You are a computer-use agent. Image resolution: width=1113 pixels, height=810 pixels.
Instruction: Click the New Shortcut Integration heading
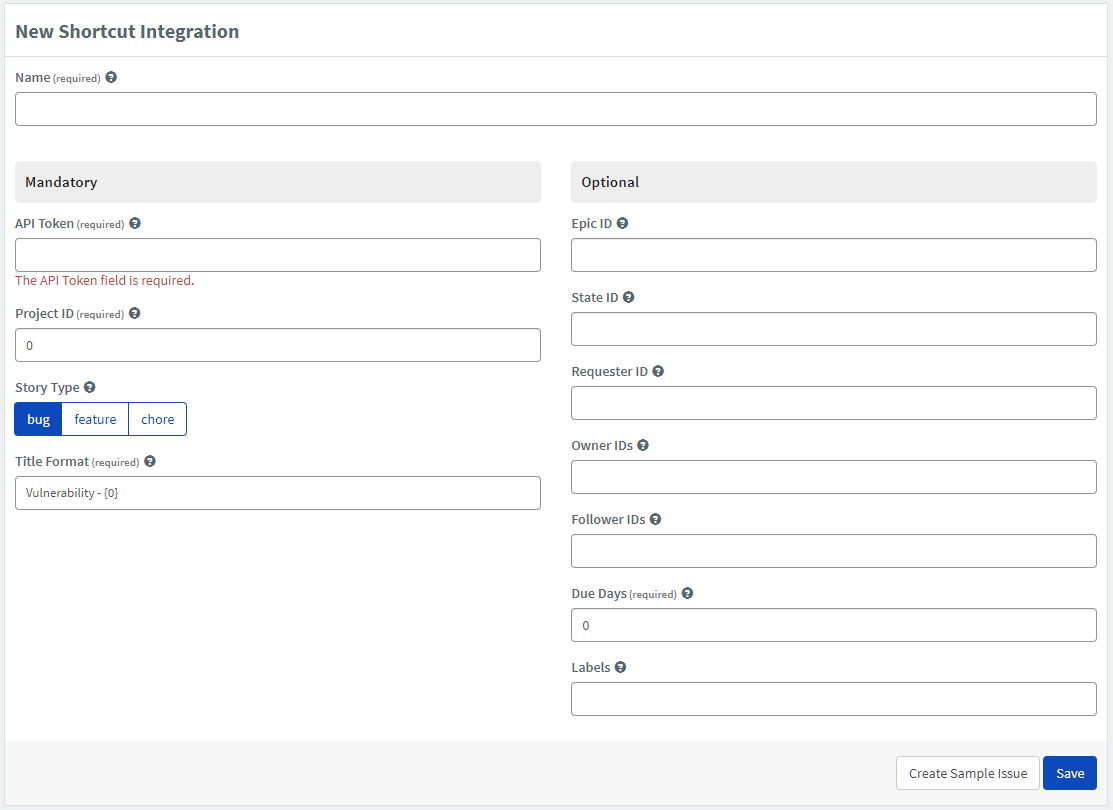(x=127, y=31)
